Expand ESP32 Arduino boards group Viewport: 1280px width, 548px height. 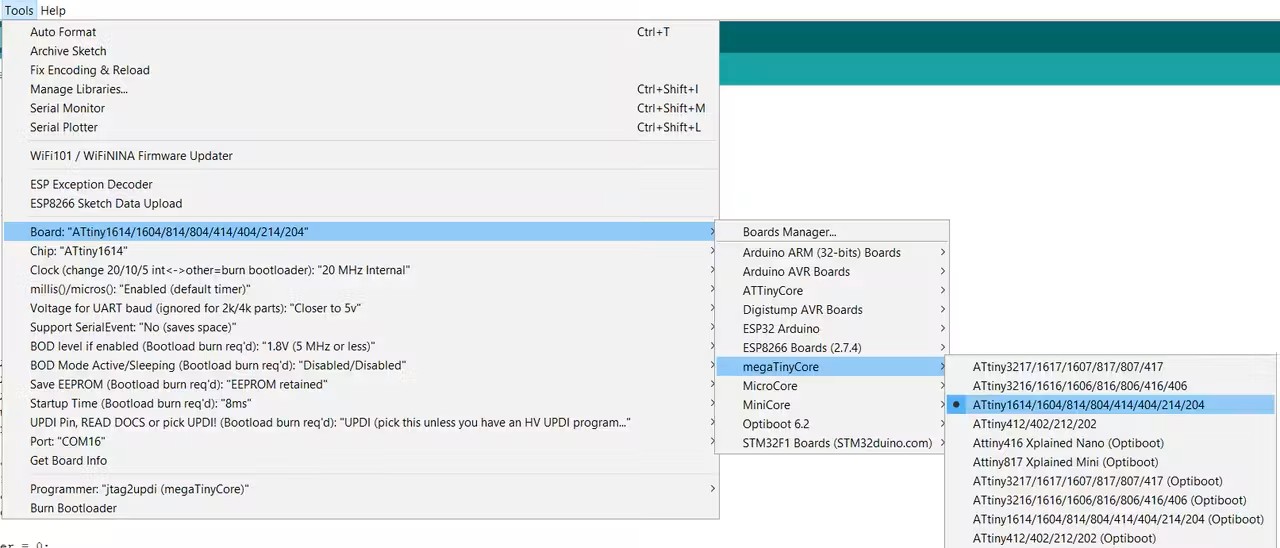[832, 329]
